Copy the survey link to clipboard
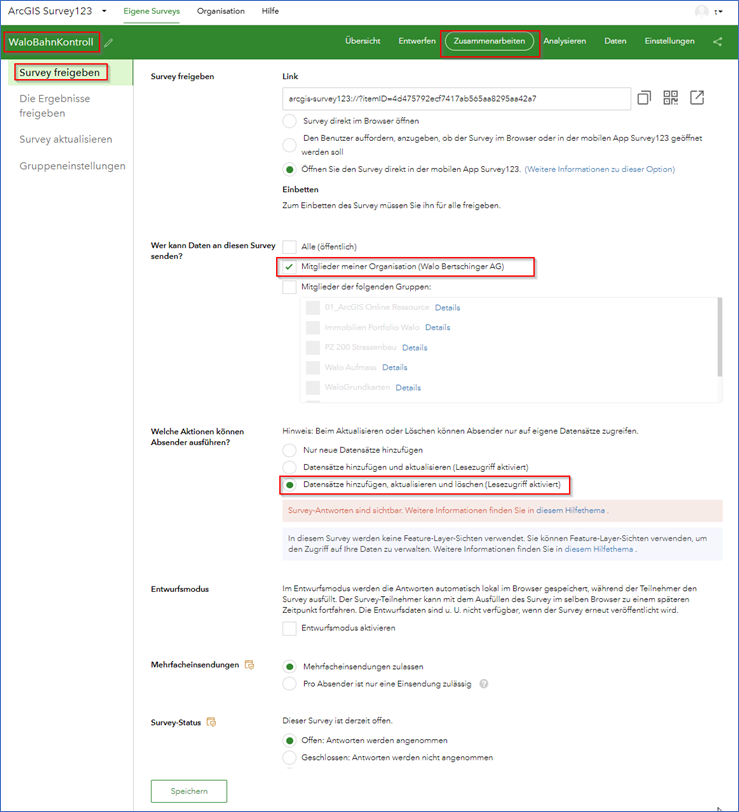The image size is (739, 812). [644, 97]
